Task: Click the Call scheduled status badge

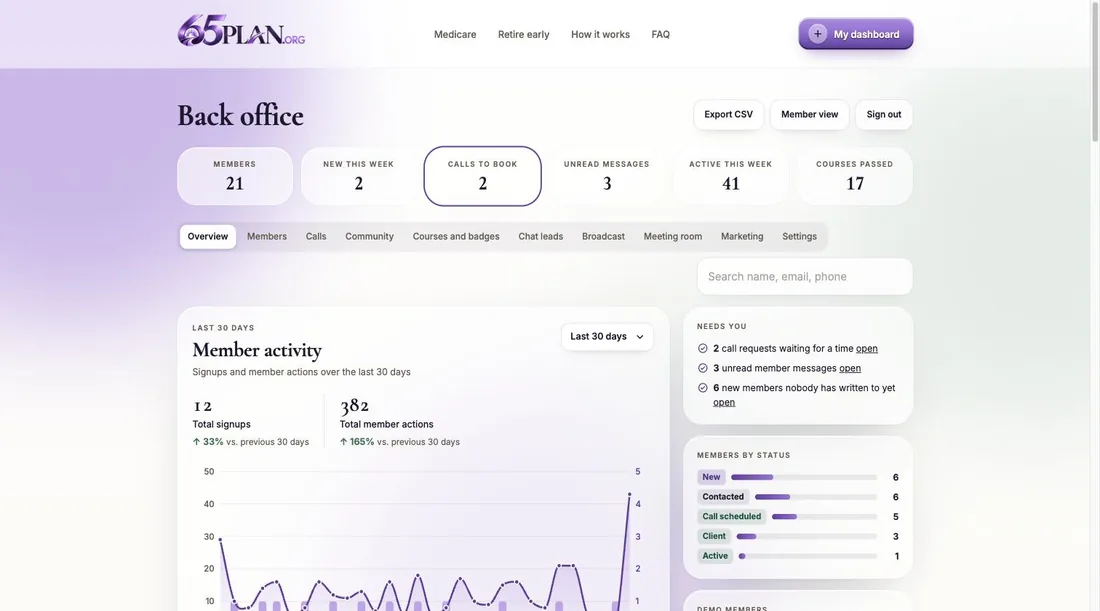Action: pos(731,516)
